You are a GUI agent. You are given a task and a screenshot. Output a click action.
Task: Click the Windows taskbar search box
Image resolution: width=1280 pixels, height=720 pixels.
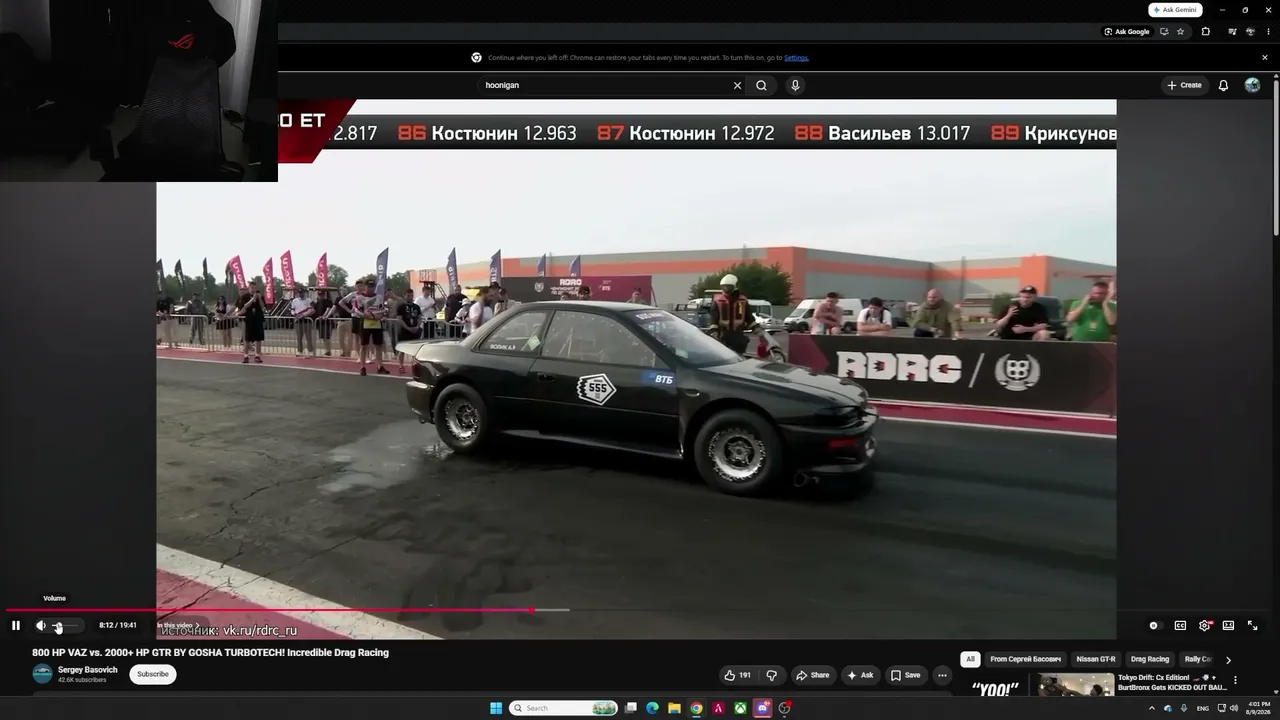click(x=563, y=708)
